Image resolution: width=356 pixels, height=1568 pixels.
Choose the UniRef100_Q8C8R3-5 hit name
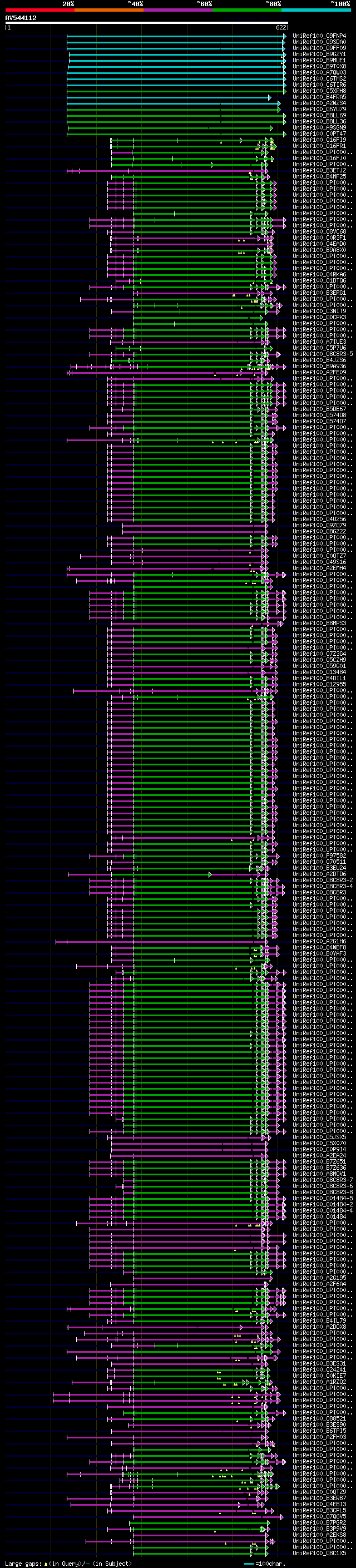pyautogui.click(x=323, y=354)
